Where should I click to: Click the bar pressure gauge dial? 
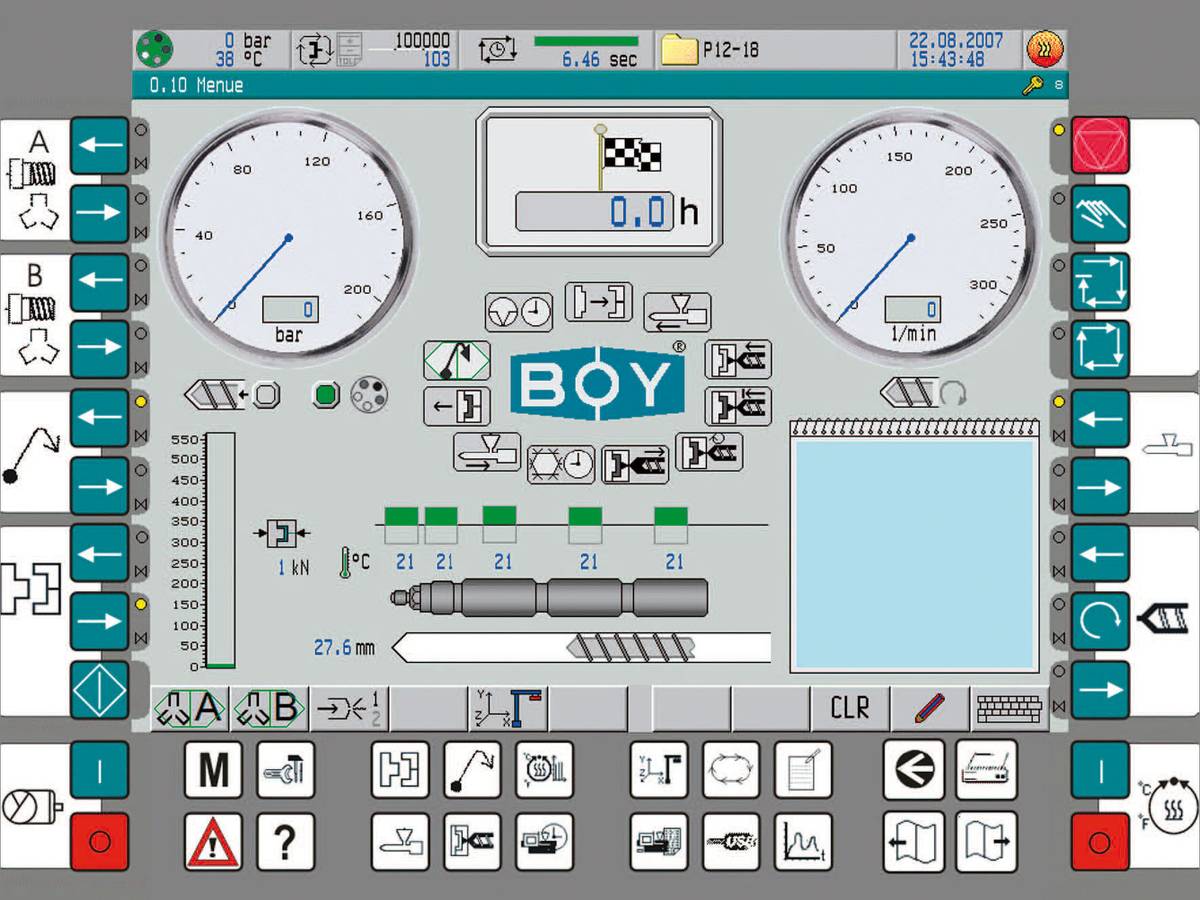pyautogui.click(x=287, y=238)
